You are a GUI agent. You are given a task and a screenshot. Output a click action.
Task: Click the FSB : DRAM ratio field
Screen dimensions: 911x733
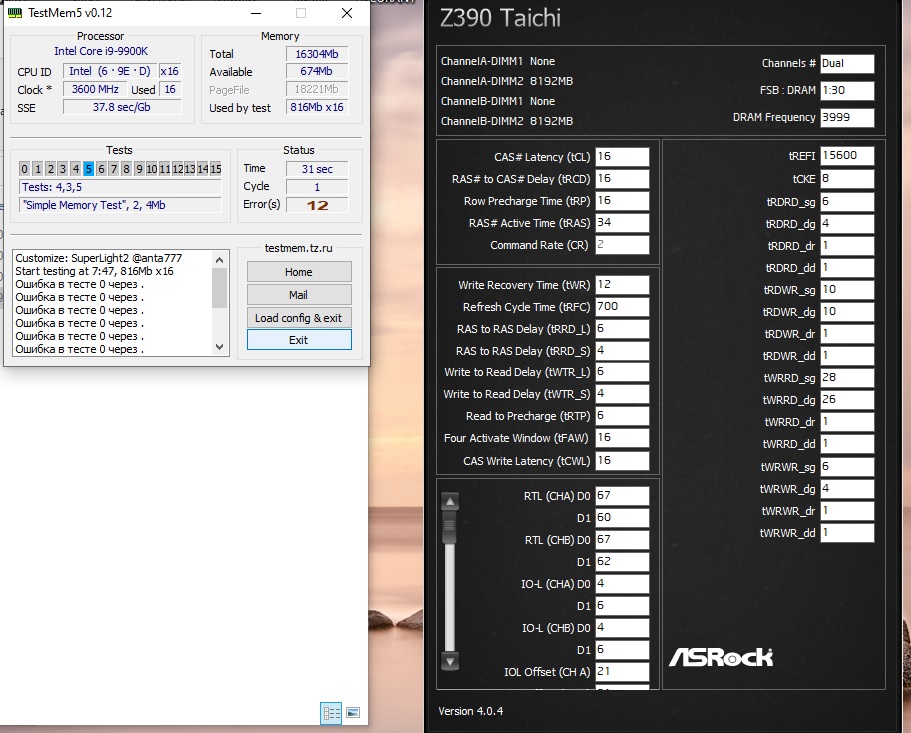click(x=847, y=91)
